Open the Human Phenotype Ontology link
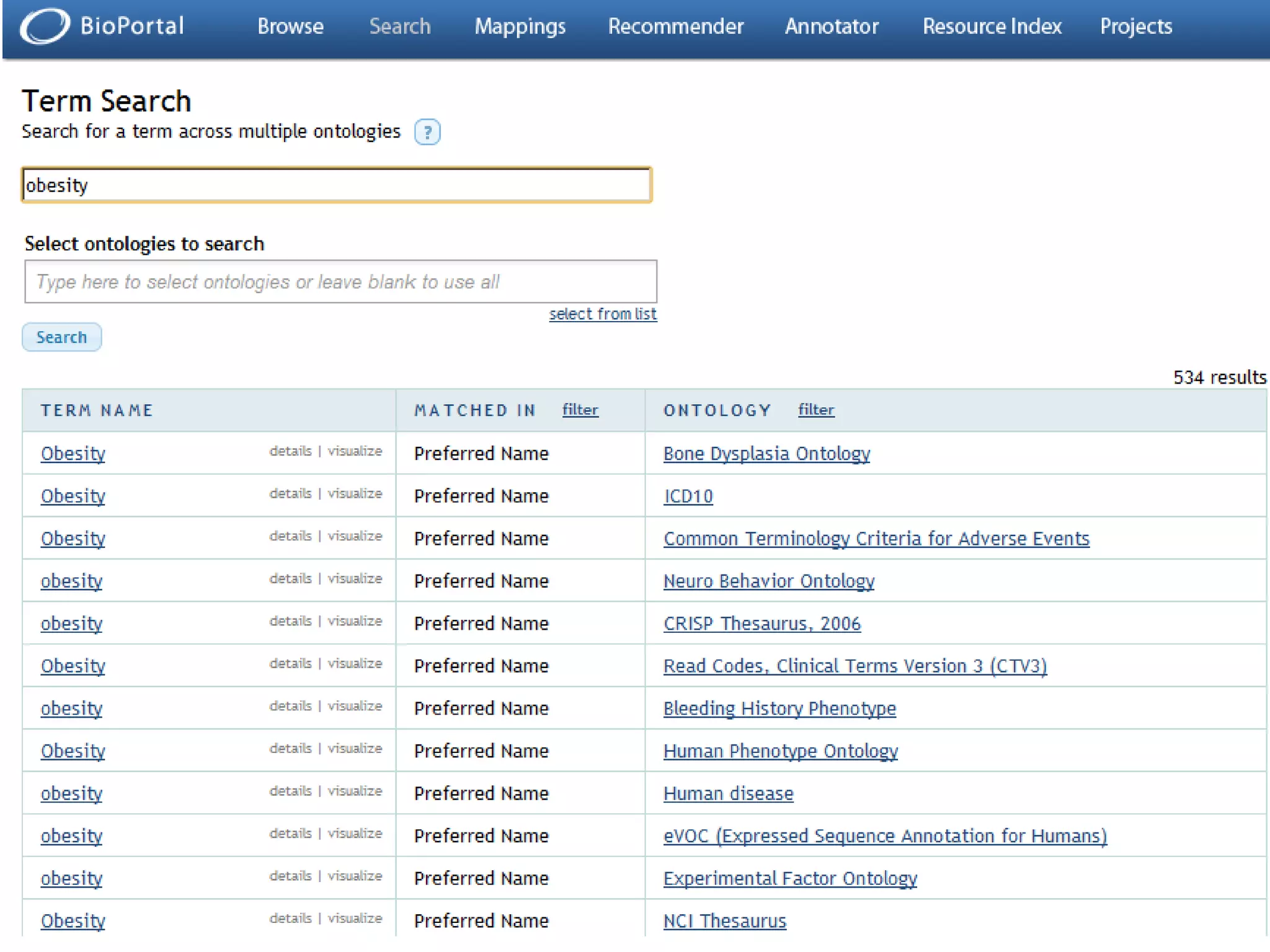This screenshot has height=952, width=1270. tap(780, 751)
